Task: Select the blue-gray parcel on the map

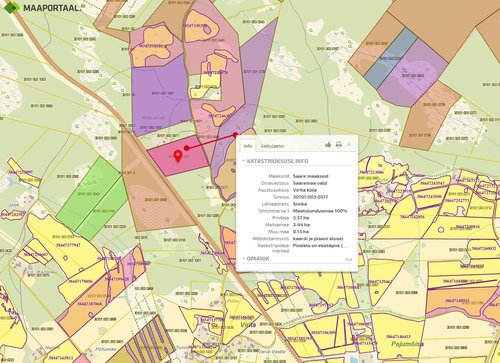Action: click(389, 58)
